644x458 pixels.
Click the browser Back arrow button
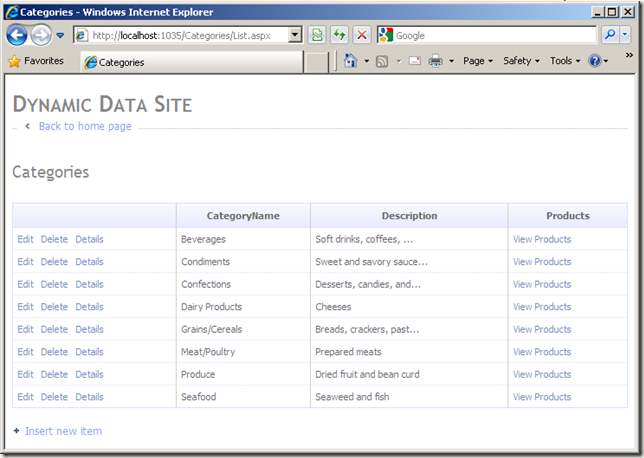pos(17,35)
